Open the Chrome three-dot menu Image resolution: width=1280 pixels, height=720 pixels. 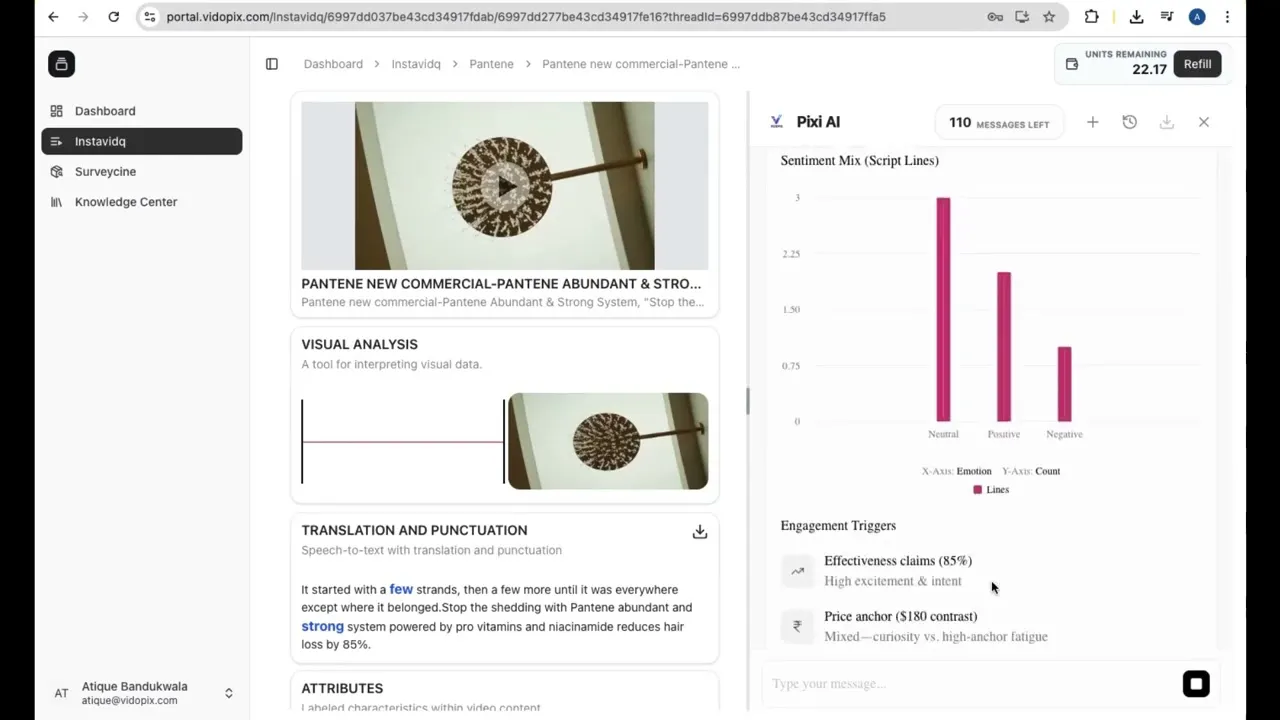point(1227,17)
